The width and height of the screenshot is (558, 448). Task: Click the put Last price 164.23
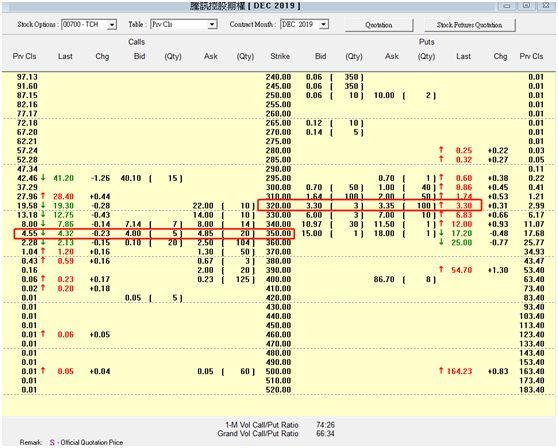coord(459,371)
